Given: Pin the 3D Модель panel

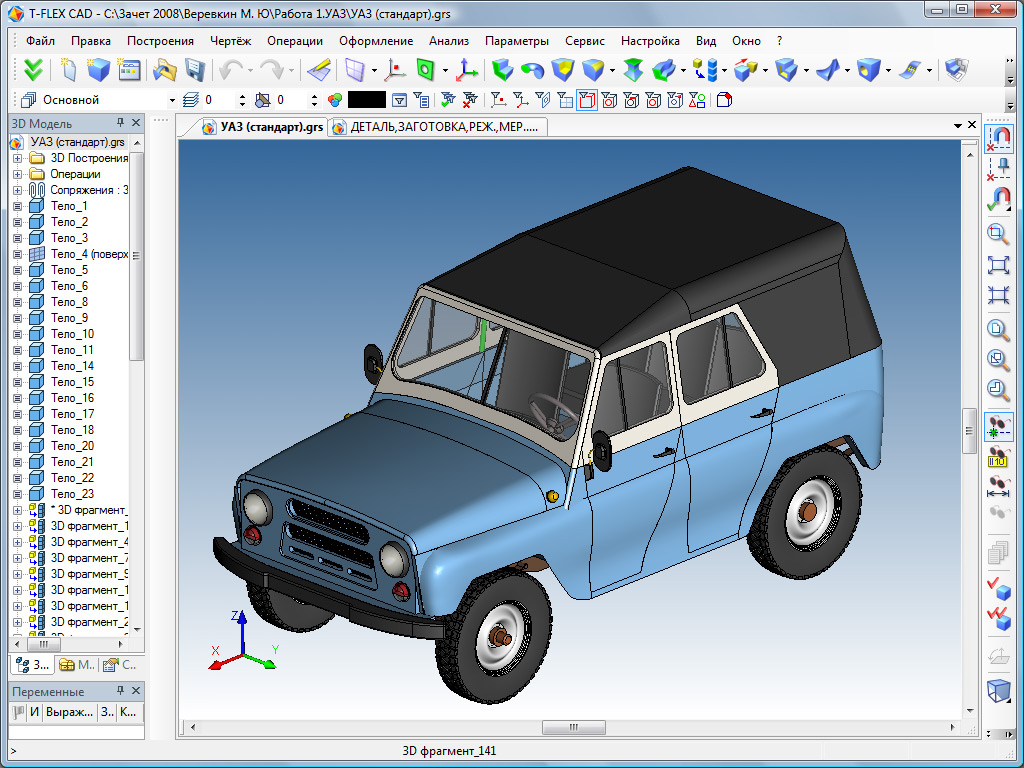Looking at the screenshot, I should point(120,123).
